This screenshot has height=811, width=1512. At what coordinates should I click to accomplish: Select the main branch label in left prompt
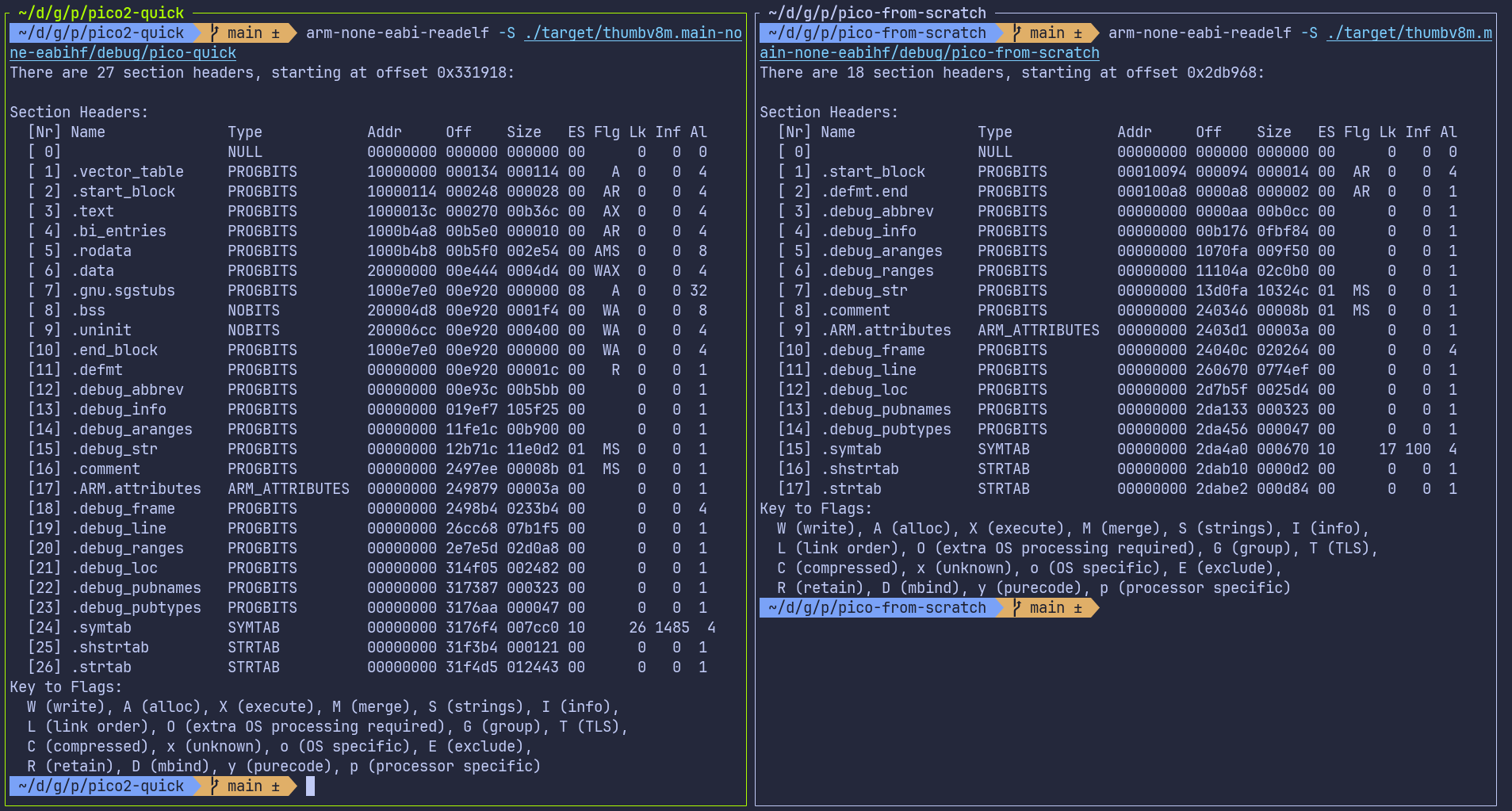246,33
